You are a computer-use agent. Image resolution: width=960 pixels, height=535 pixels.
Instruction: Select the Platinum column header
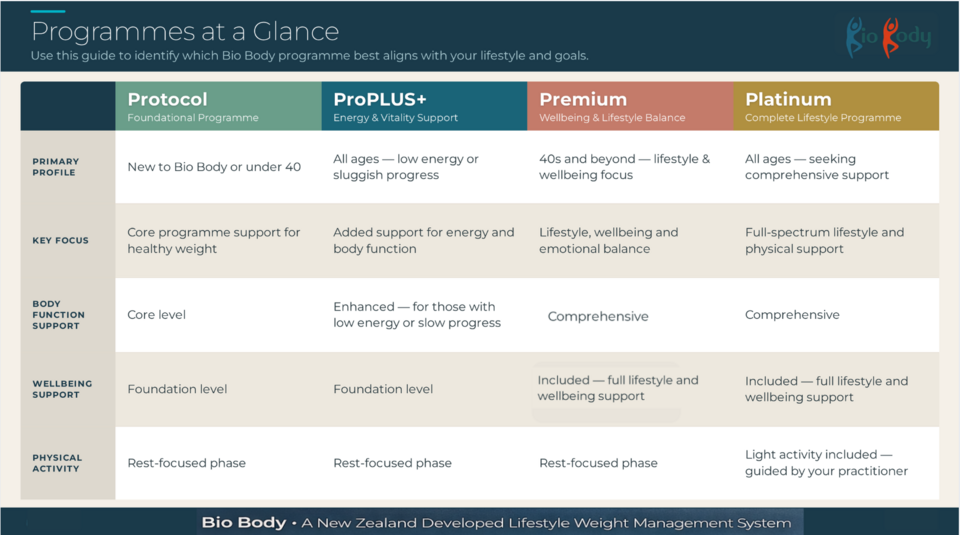836,106
